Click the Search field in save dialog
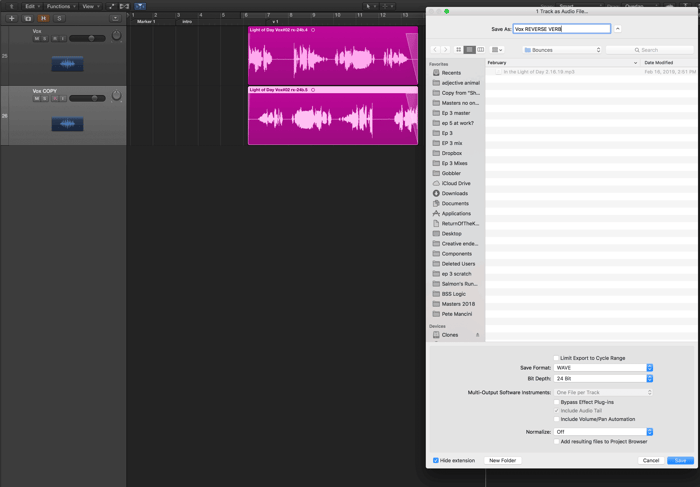The width and height of the screenshot is (700, 487). point(649,50)
